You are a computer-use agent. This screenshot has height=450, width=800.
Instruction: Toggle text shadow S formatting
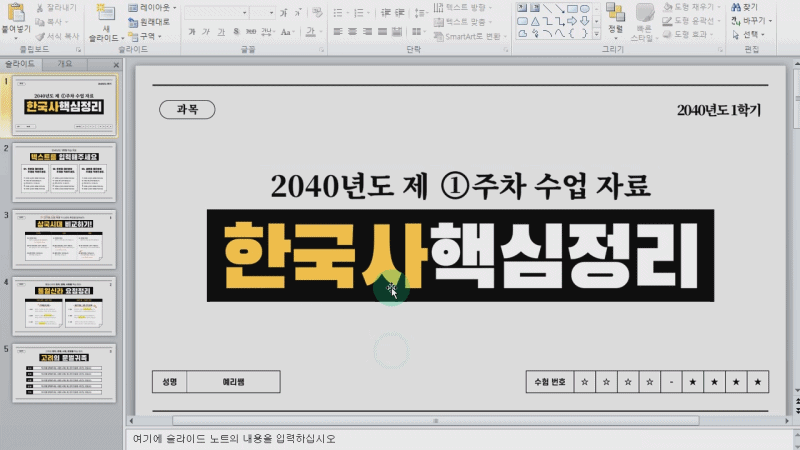[236, 32]
